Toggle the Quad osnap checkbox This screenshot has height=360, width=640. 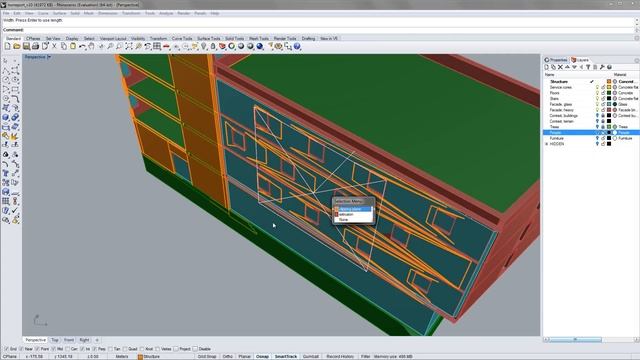(125, 349)
